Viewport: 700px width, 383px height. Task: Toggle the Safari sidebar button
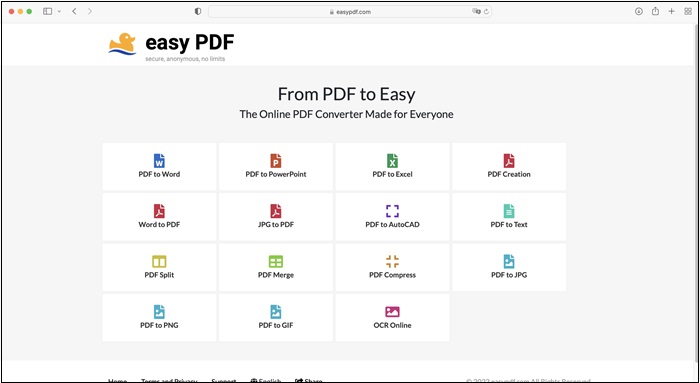[47, 12]
